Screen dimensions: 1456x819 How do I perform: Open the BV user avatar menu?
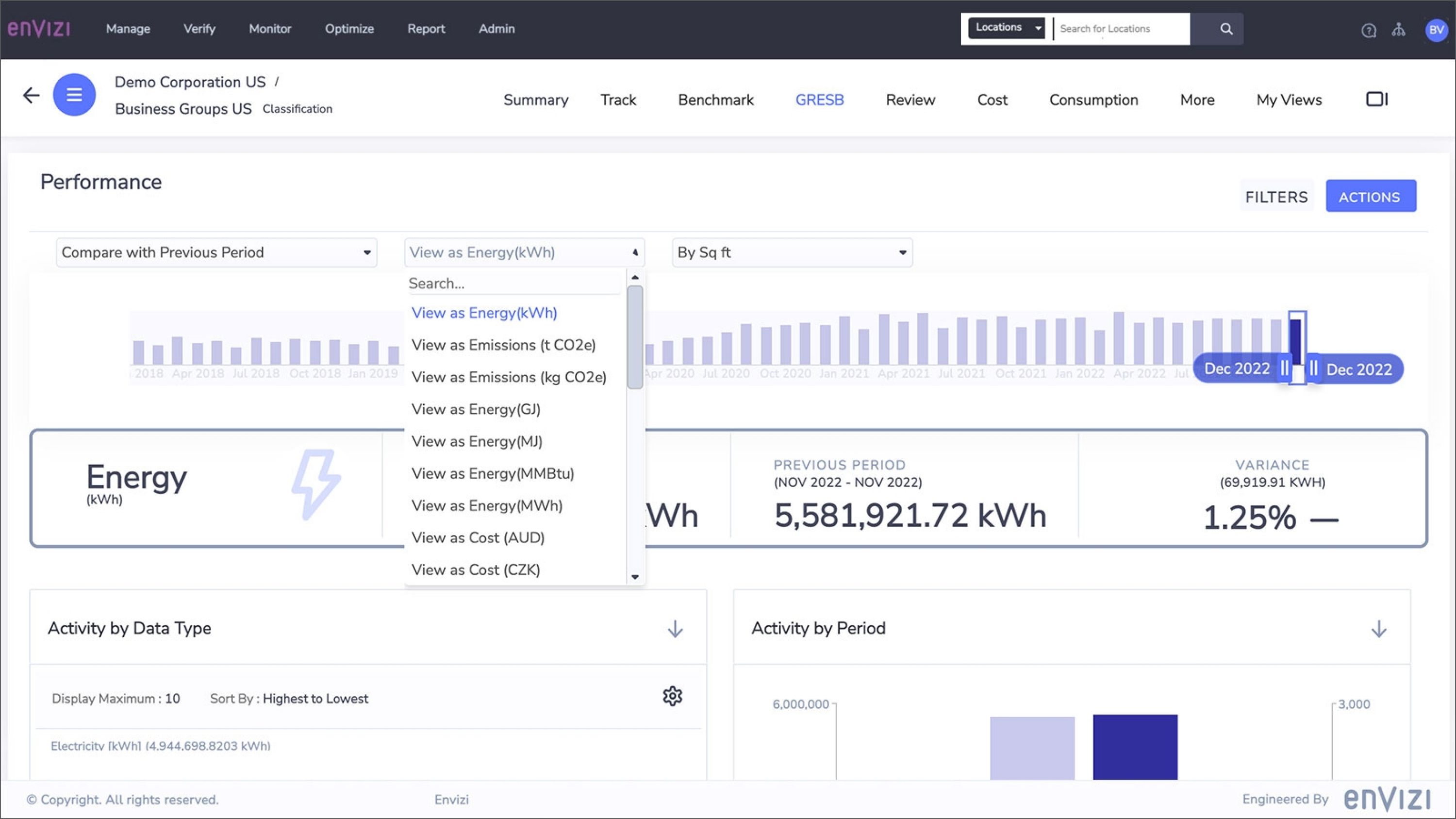coord(1436,30)
